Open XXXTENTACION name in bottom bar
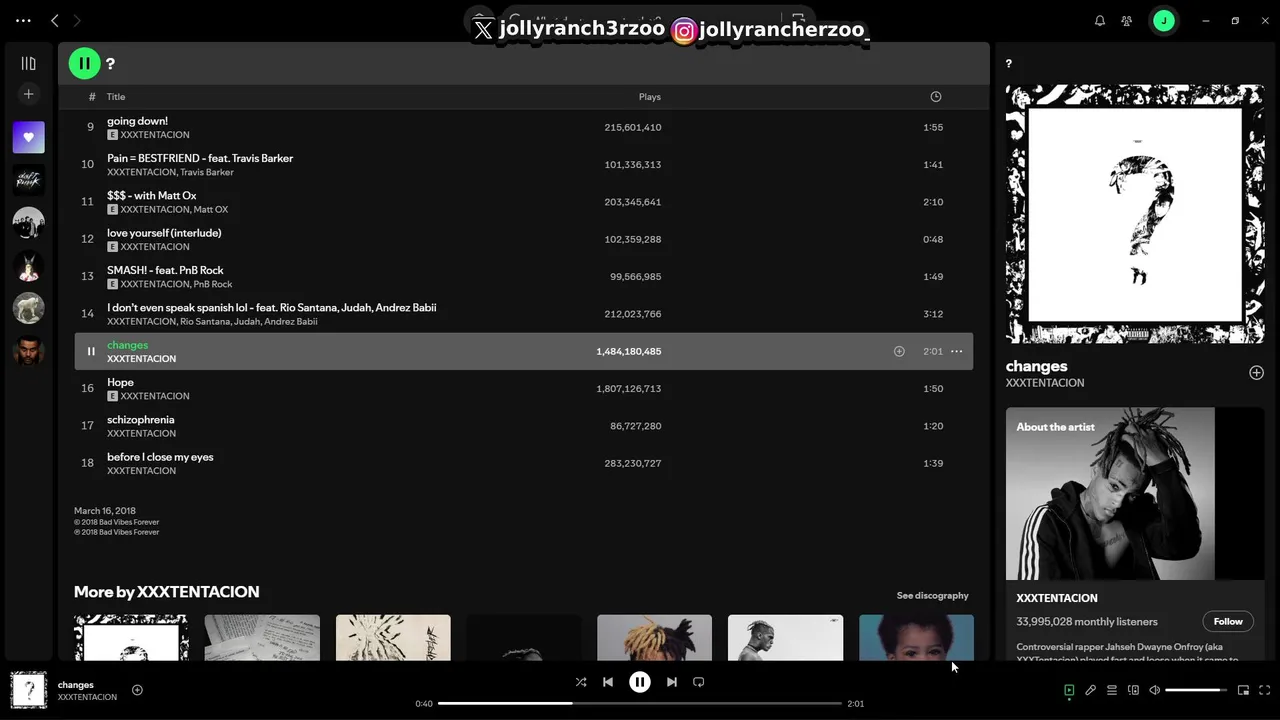1280x720 pixels. (x=87, y=697)
